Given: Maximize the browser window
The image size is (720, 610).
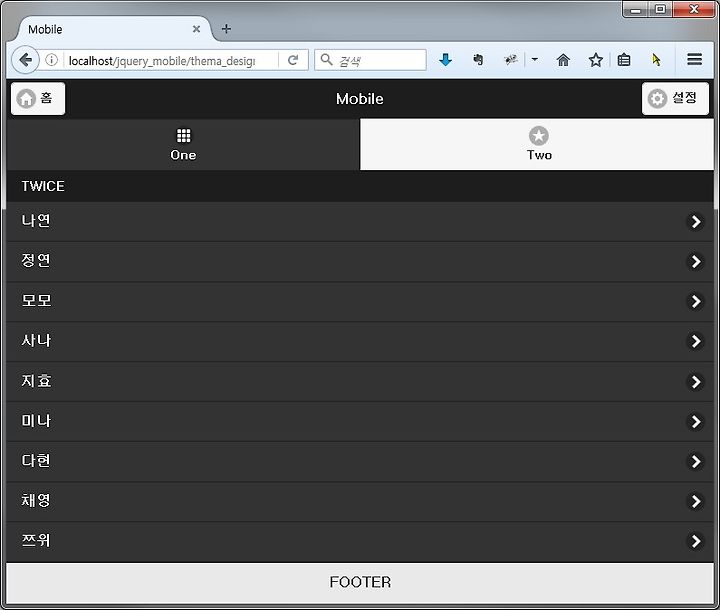Looking at the screenshot, I should click(660, 9).
